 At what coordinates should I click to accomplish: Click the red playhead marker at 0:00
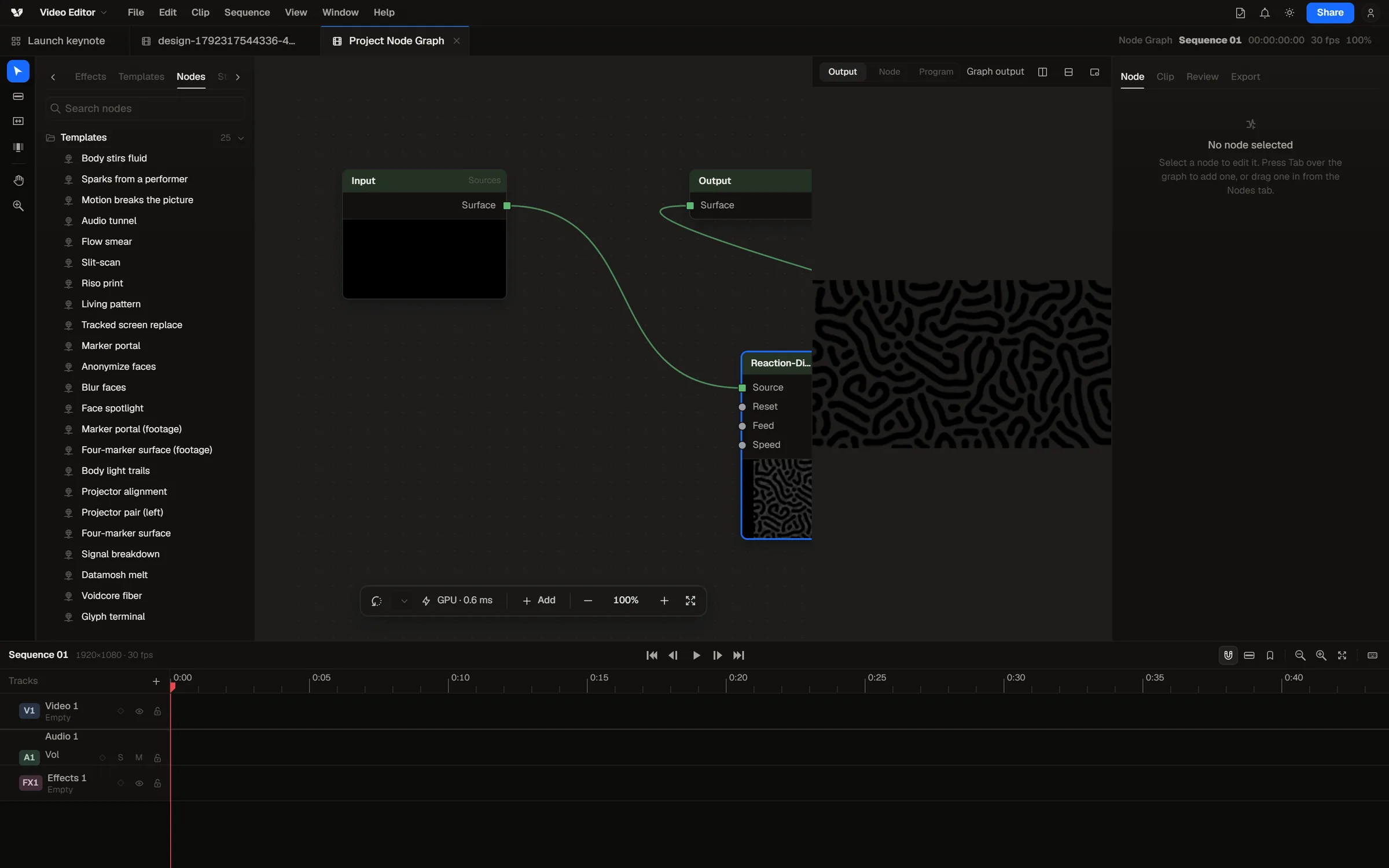(172, 687)
